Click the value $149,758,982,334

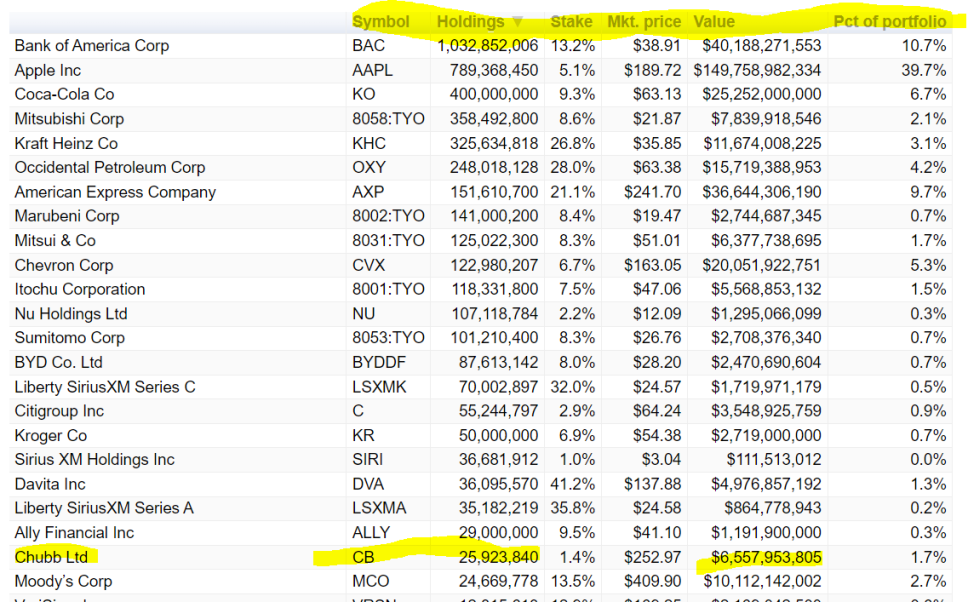point(757,70)
